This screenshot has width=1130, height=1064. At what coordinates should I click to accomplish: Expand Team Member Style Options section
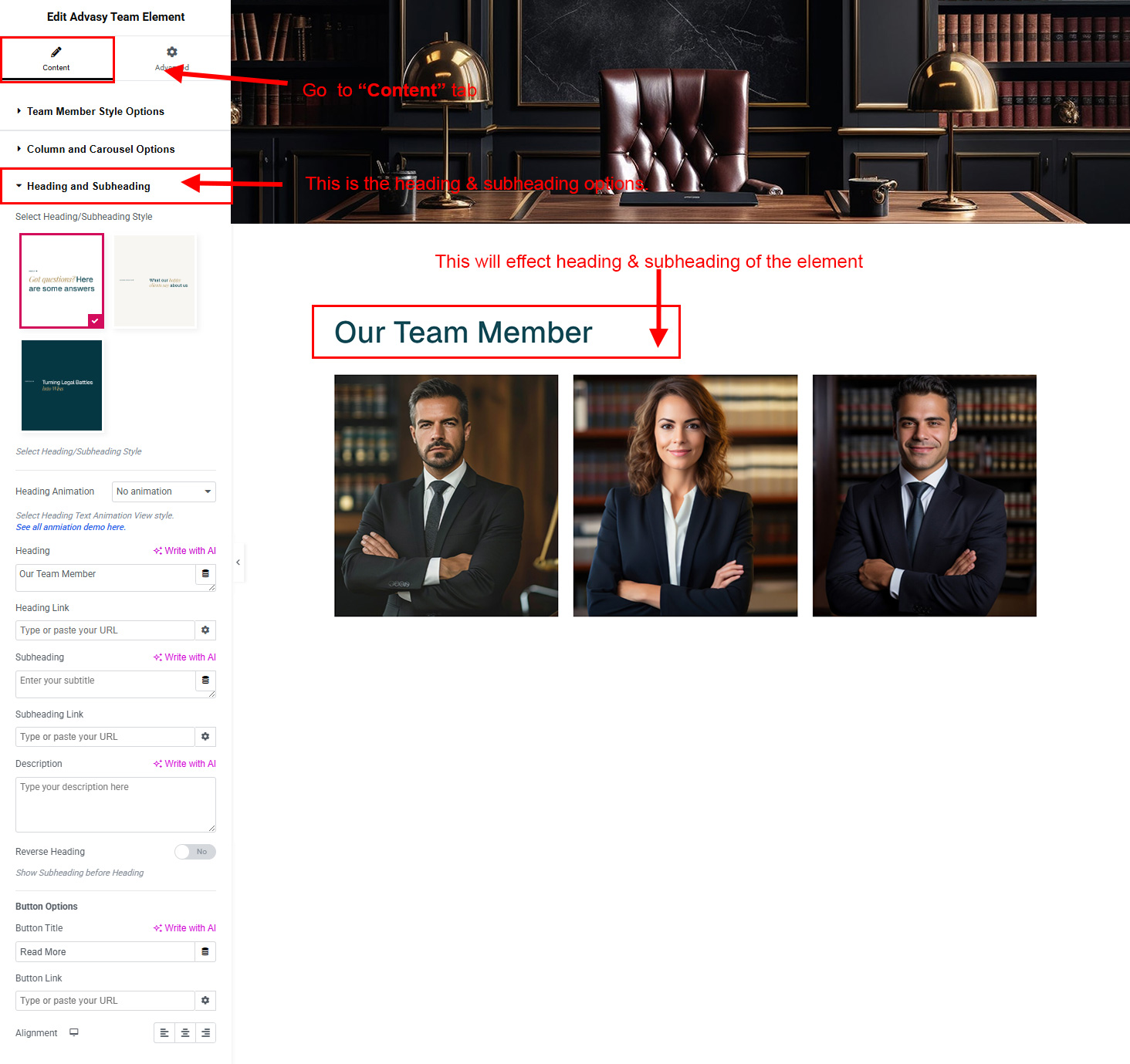(x=96, y=112)
